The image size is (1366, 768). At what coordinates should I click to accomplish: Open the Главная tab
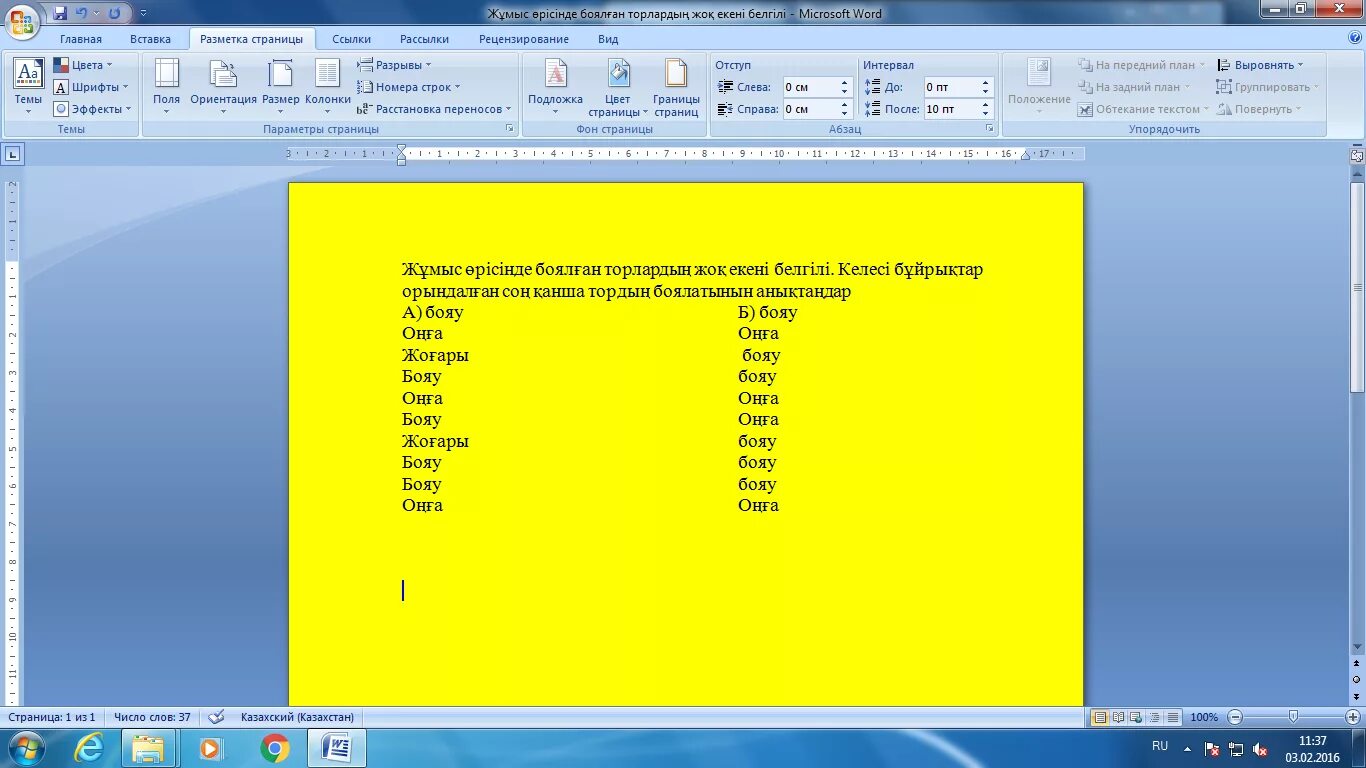[x=81, y=39]
